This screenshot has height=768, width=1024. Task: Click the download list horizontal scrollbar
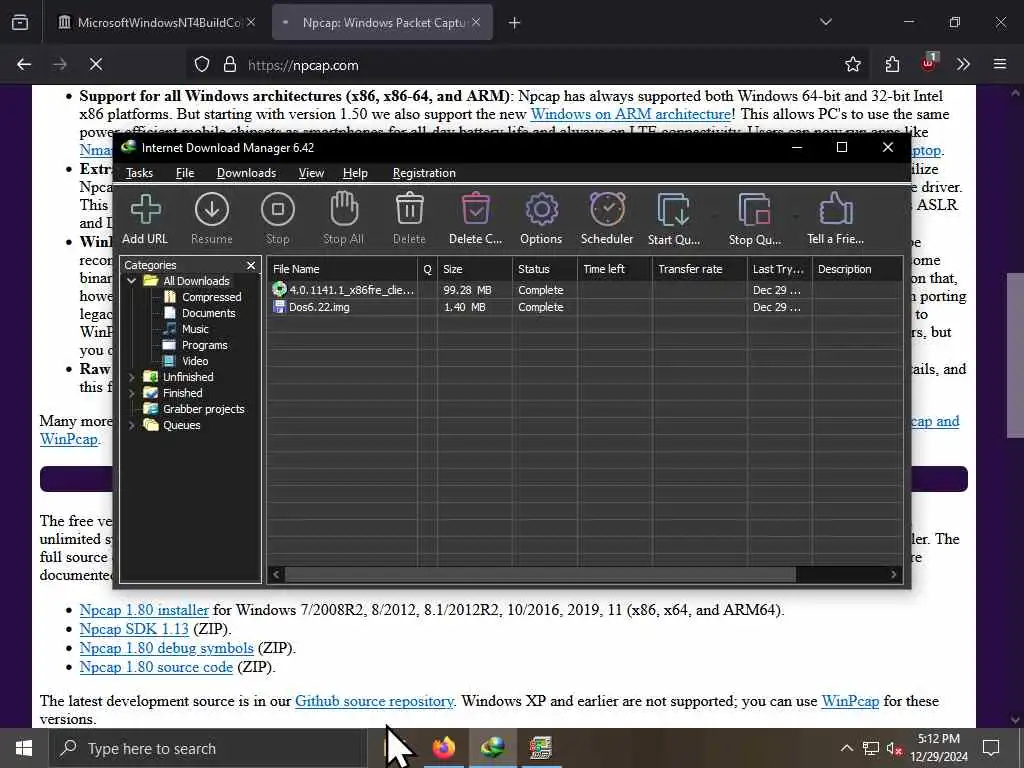click(540, 574)
